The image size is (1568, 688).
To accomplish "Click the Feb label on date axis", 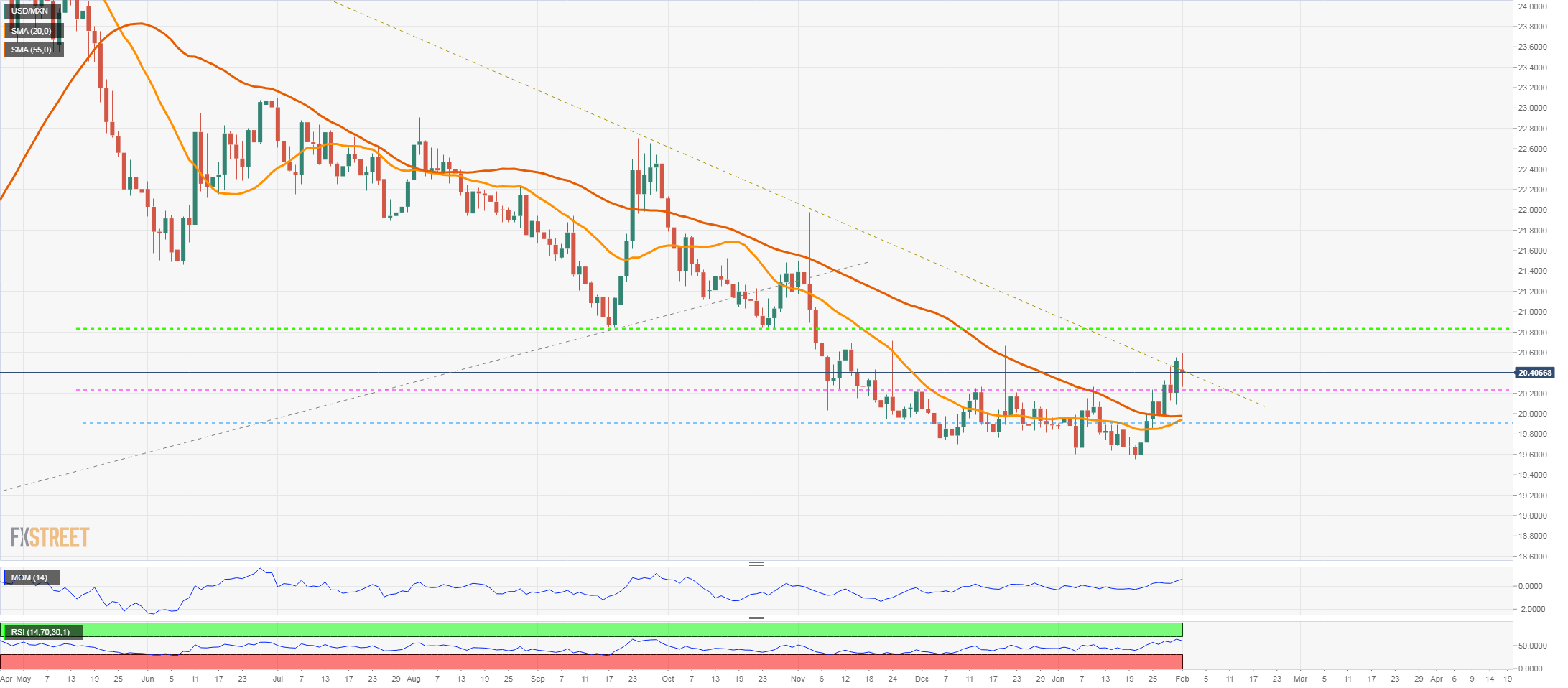I will point(1182,679).
